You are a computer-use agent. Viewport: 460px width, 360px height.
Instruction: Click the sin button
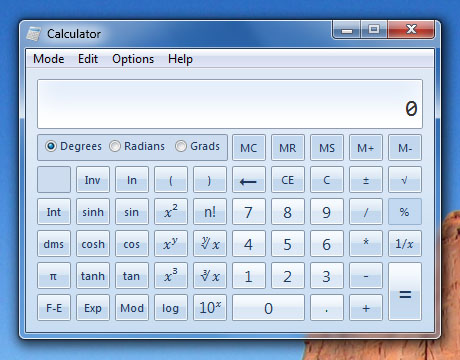[132, 212]
